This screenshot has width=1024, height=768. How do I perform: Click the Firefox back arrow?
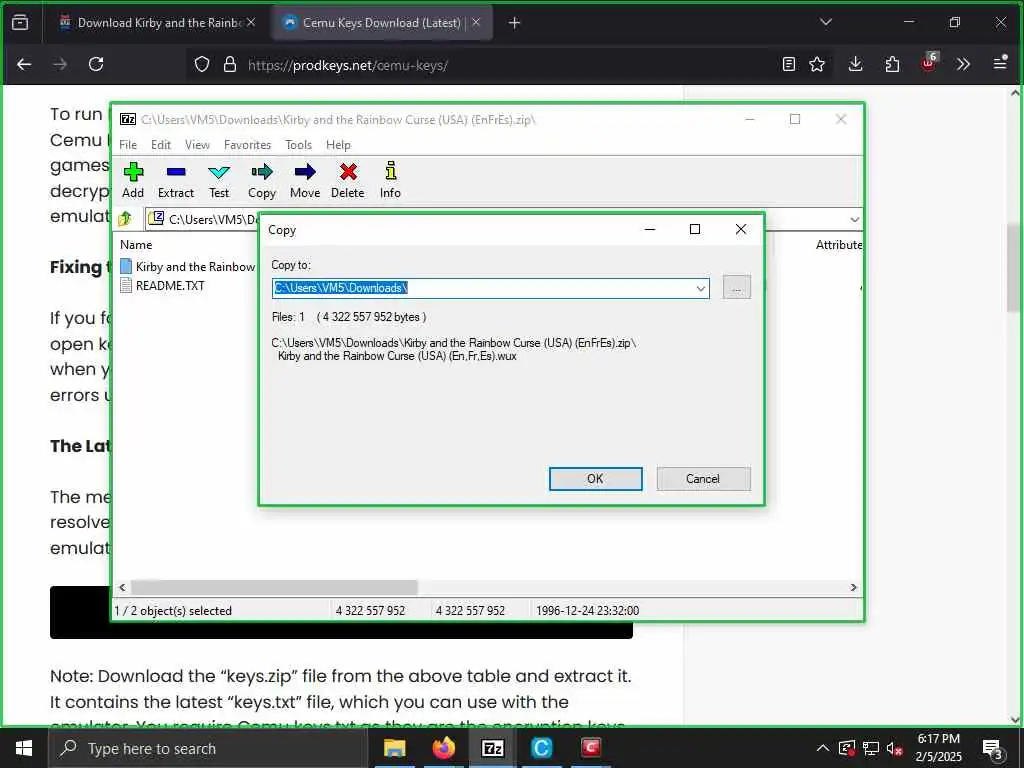[24, 65]
